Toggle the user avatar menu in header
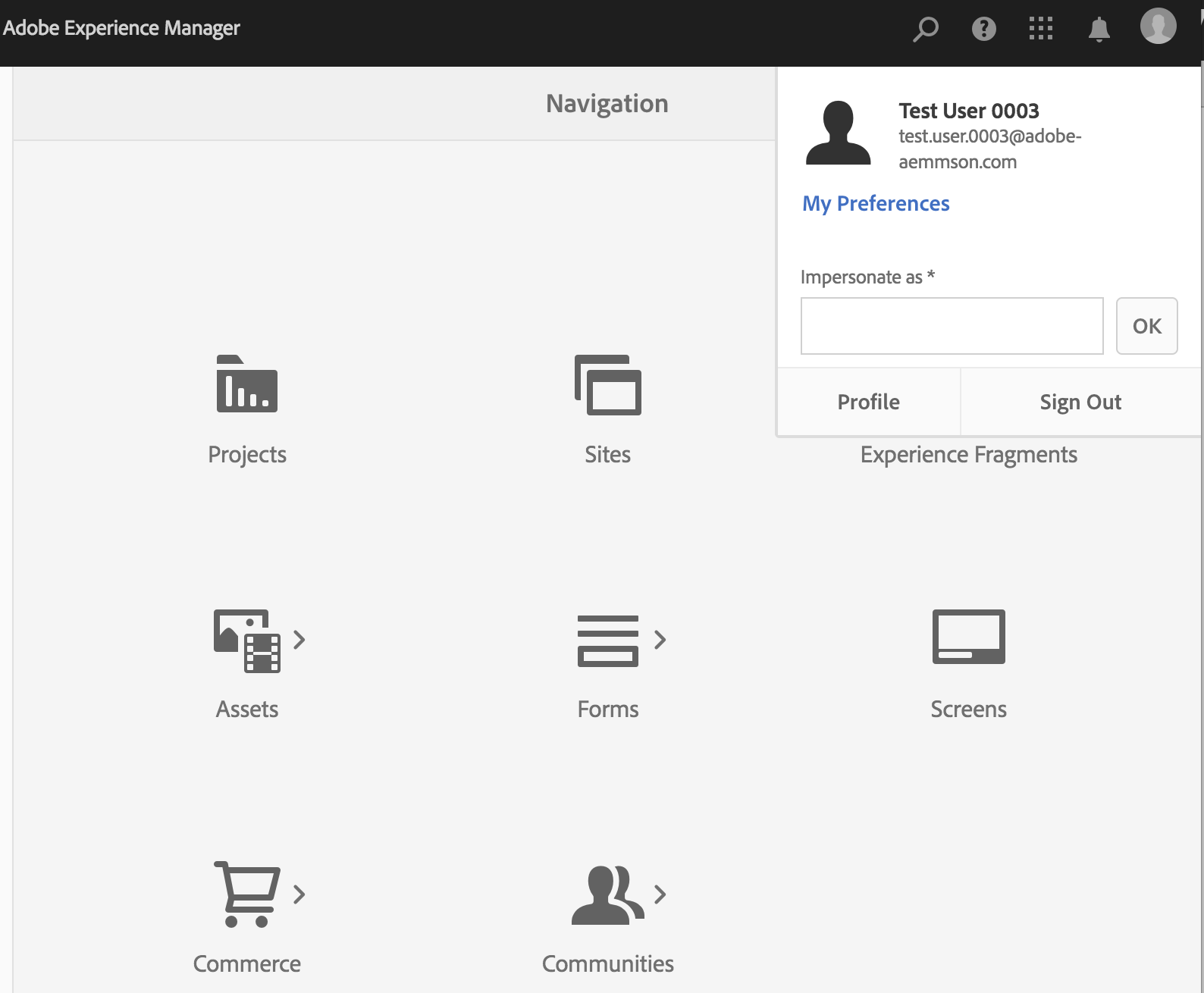This screenshot has height=993, width=1204. [1158, 26]
